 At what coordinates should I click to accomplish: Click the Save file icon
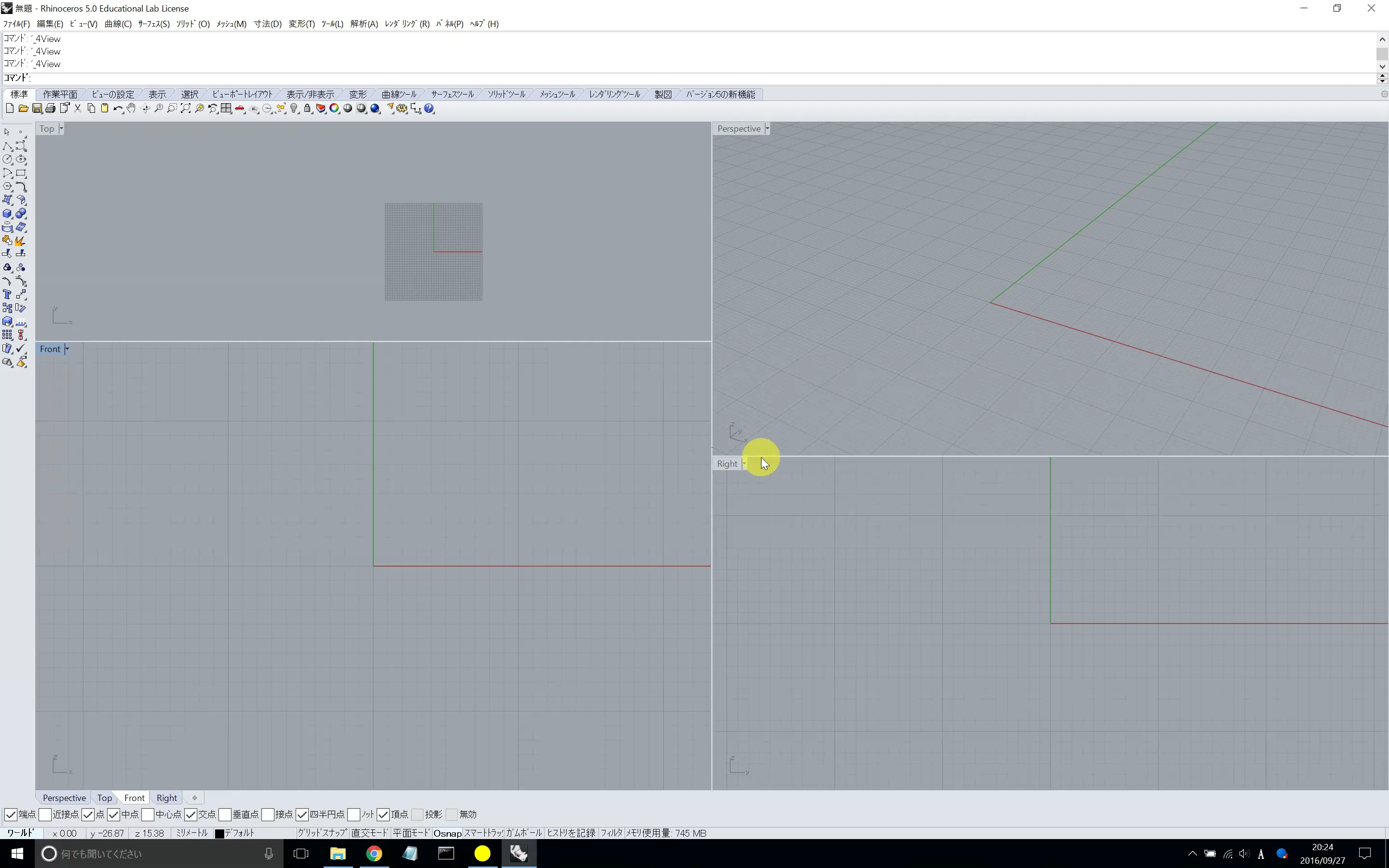coord(37,108)
